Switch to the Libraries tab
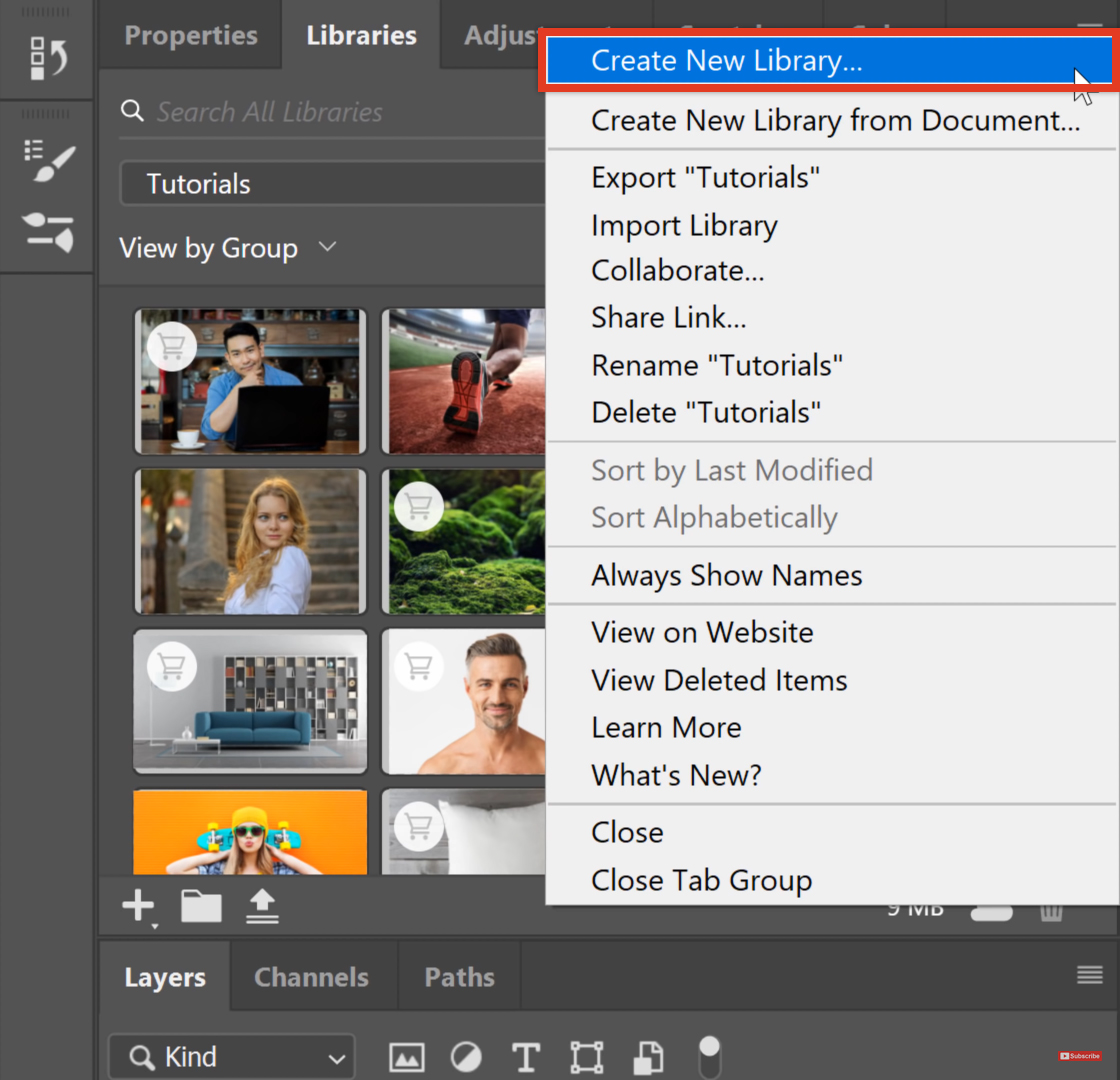Image resolution: width=1120 pixels, height=1080 pixels. tap(361, 36)
